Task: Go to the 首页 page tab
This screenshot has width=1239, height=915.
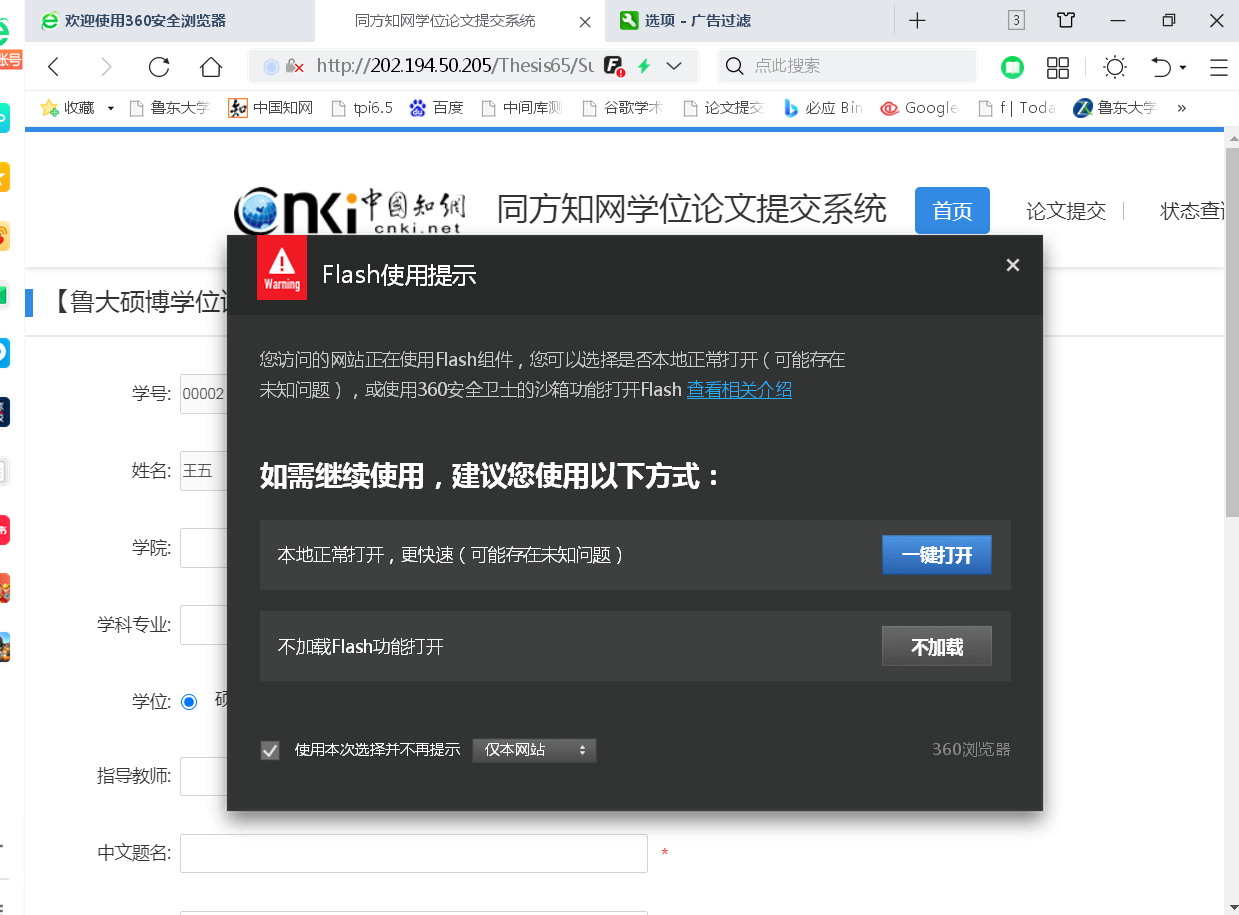Action: 952,211
